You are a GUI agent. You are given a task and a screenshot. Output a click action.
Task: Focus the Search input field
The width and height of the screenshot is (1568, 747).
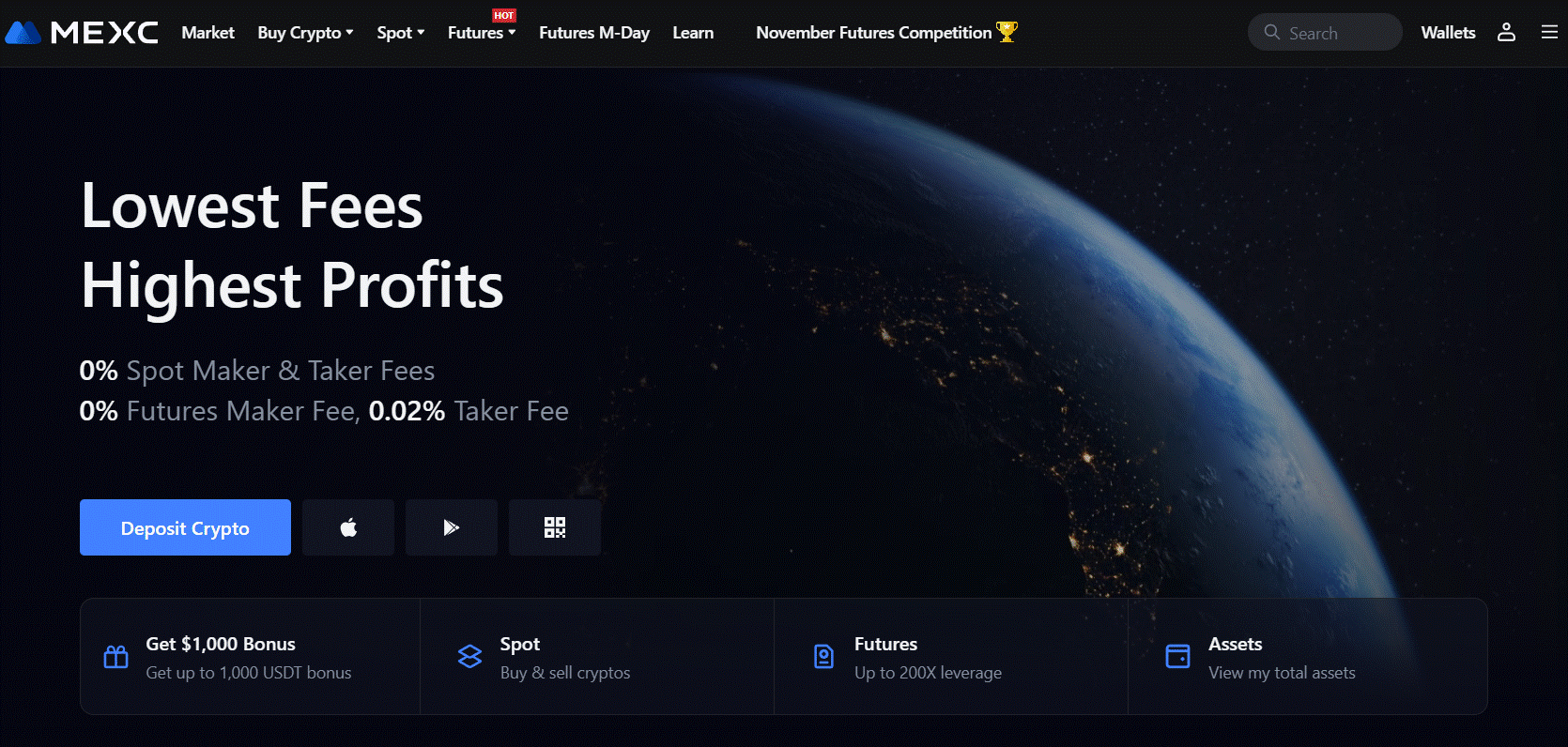click(x=1325, y=33)
